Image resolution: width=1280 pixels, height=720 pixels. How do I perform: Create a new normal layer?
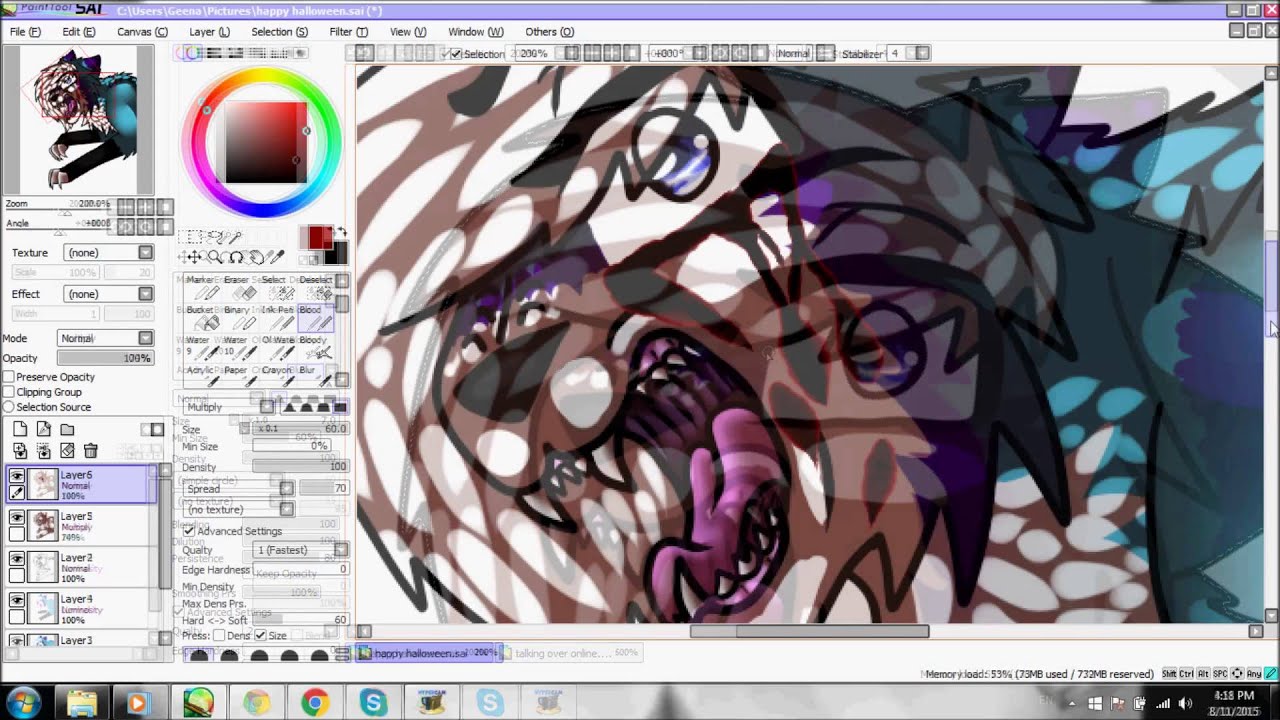click(20, 430)
